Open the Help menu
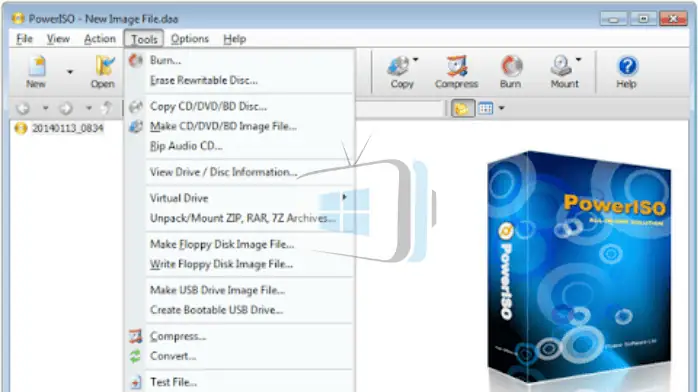Screen dimensions: 698x392 [x=235, y=39]
